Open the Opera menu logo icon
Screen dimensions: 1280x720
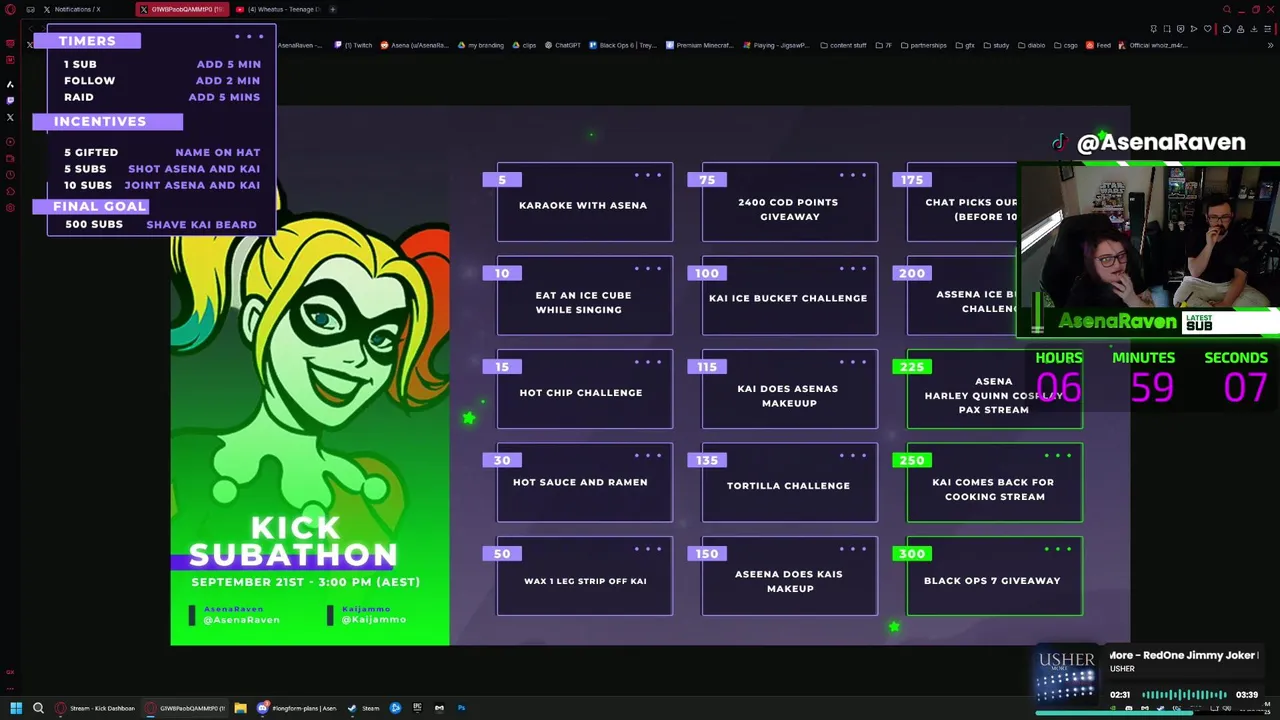[10, 9]
